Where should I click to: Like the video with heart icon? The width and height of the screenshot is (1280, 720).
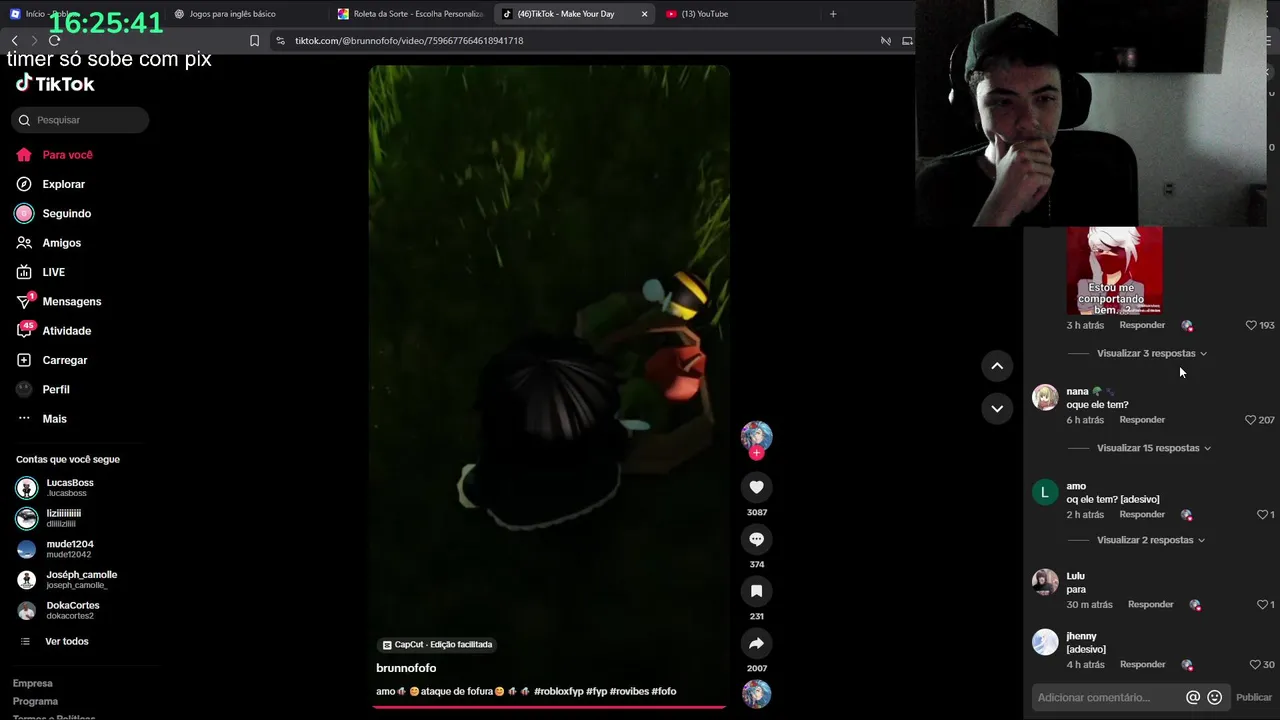pos(756,487)
